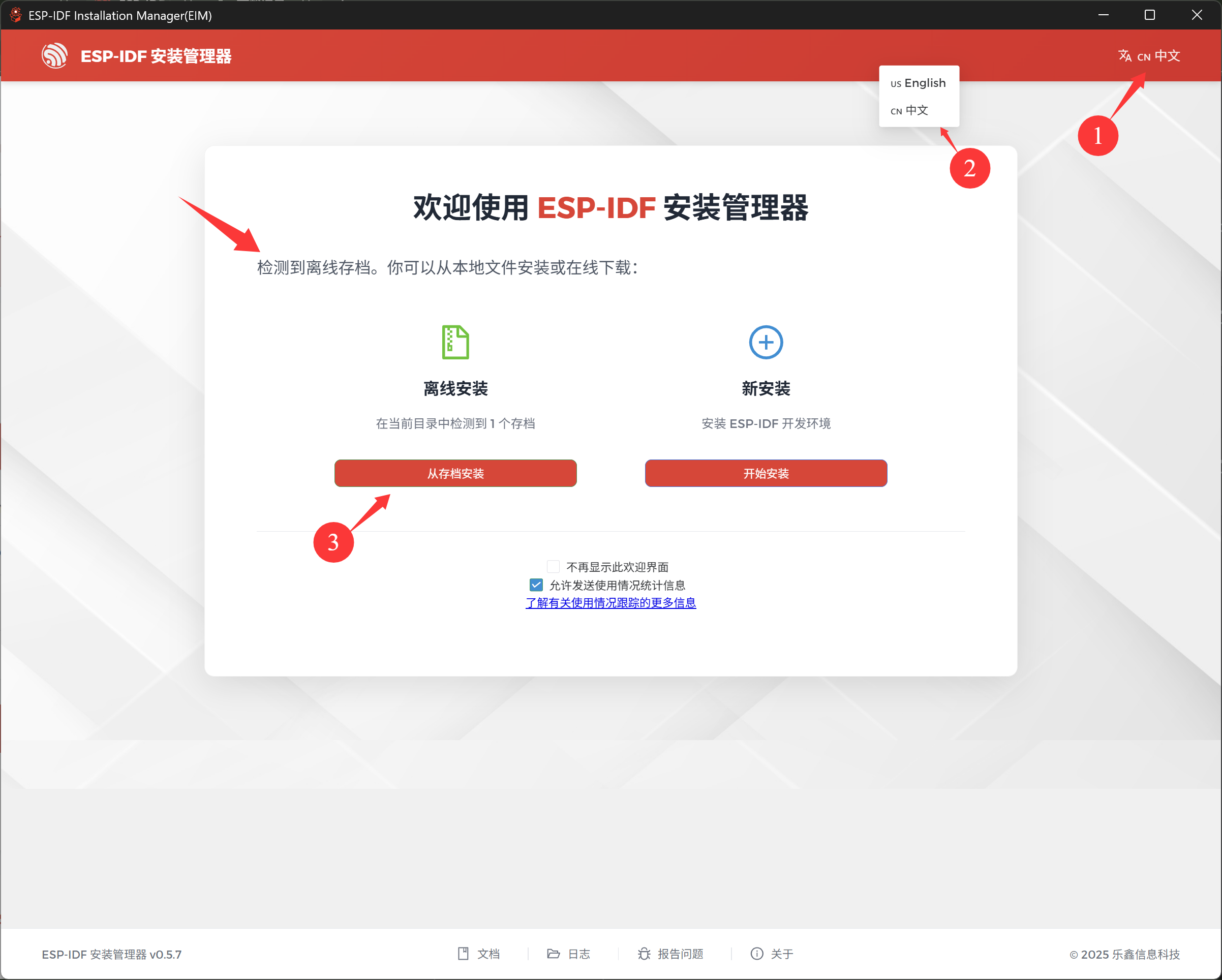1222x980 pixels.
Task: Select CN 中文 from the language menu
Action: pyautogui.click(x=918, y=110)
